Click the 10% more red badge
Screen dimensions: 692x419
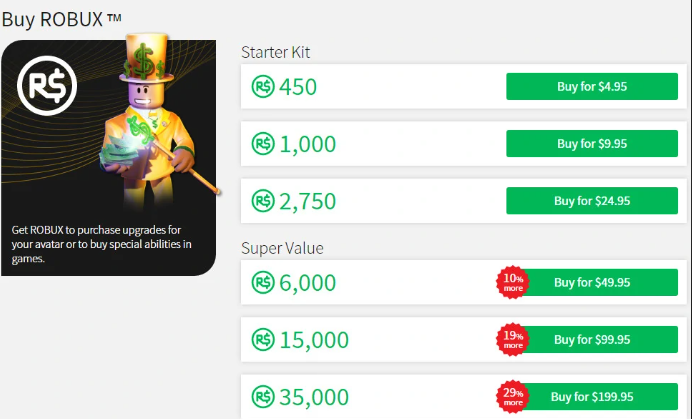tap(512, 283)
